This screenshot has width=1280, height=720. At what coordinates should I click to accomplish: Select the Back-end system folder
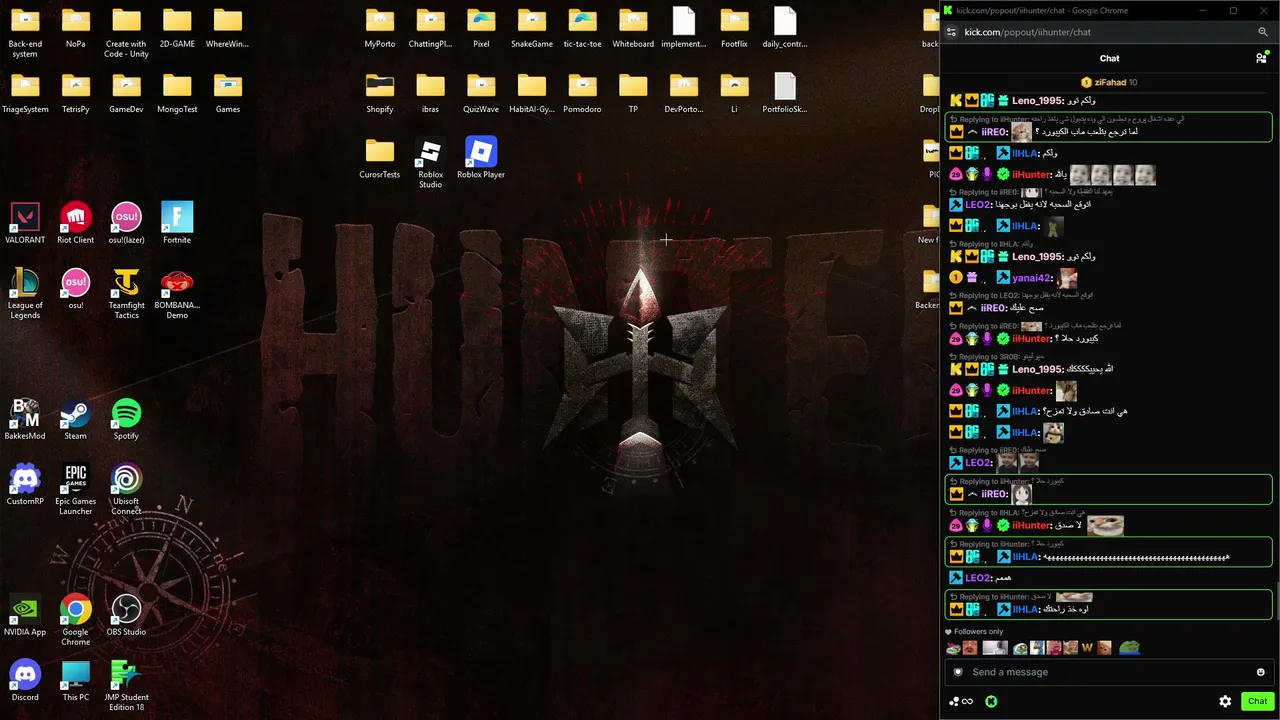click(x=25, y=33)
